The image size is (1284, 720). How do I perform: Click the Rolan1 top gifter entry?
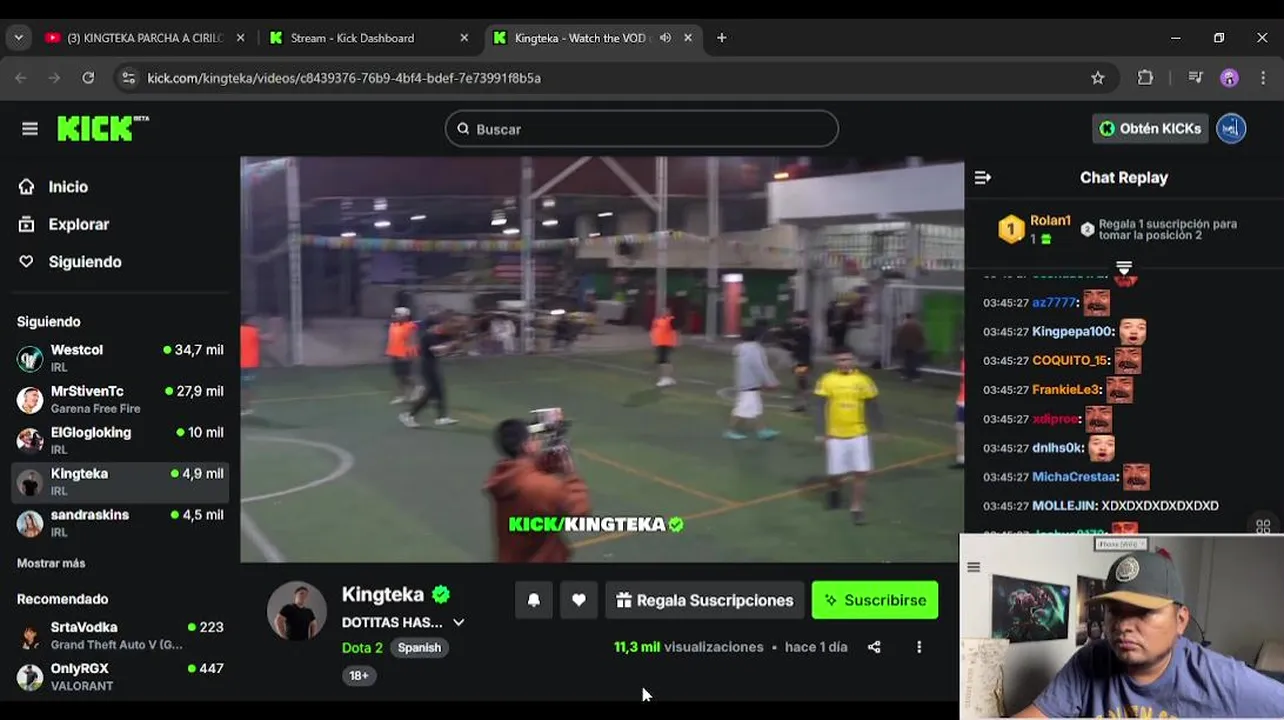click(x=1034, y=229)
